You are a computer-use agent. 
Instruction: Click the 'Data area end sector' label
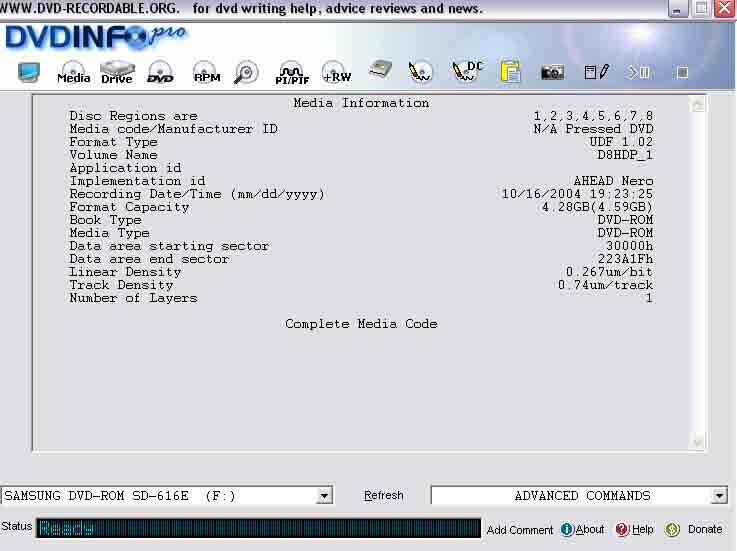(x=149, y=259)
